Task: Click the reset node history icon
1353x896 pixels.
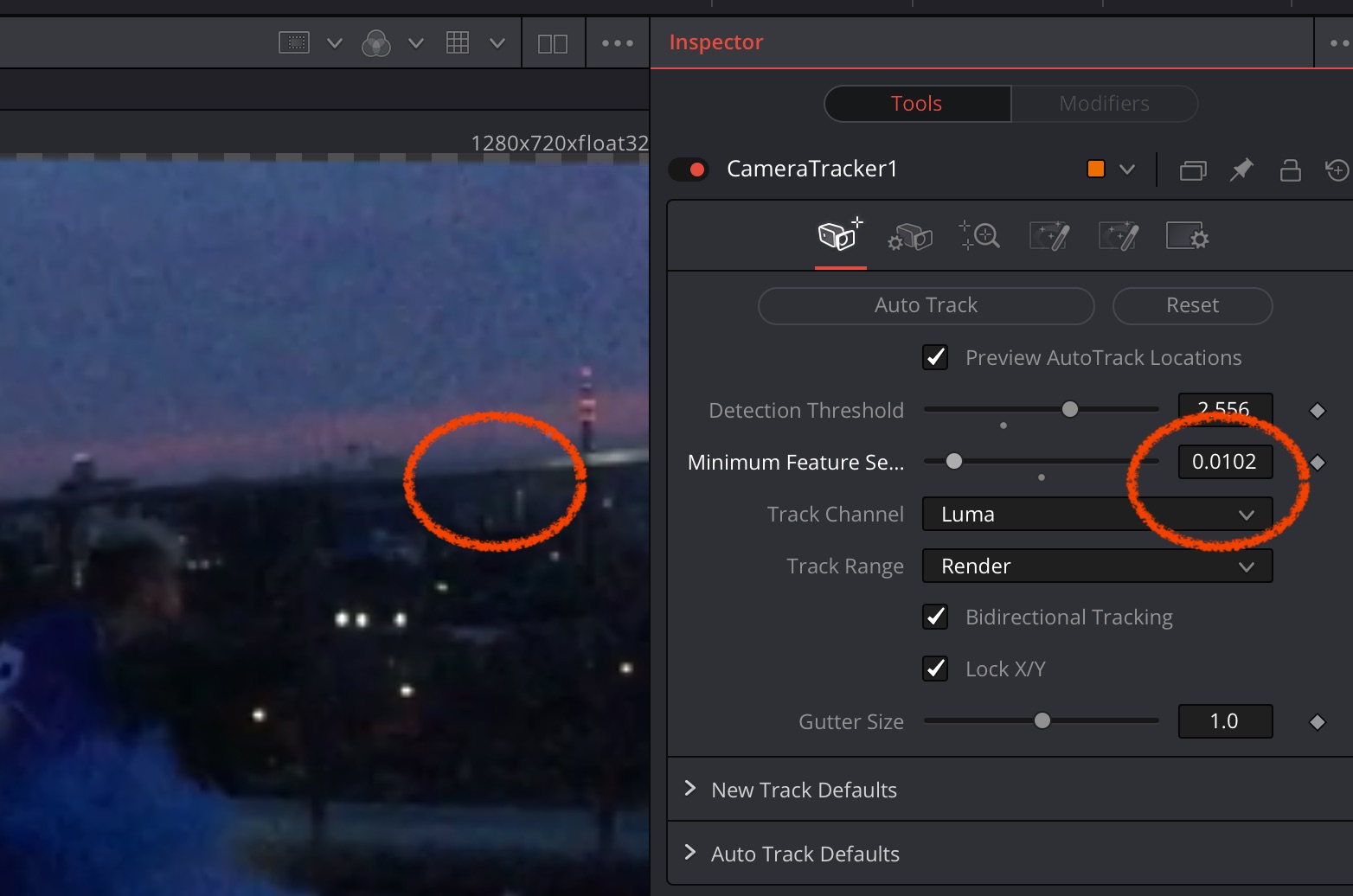Action: 1337,170
